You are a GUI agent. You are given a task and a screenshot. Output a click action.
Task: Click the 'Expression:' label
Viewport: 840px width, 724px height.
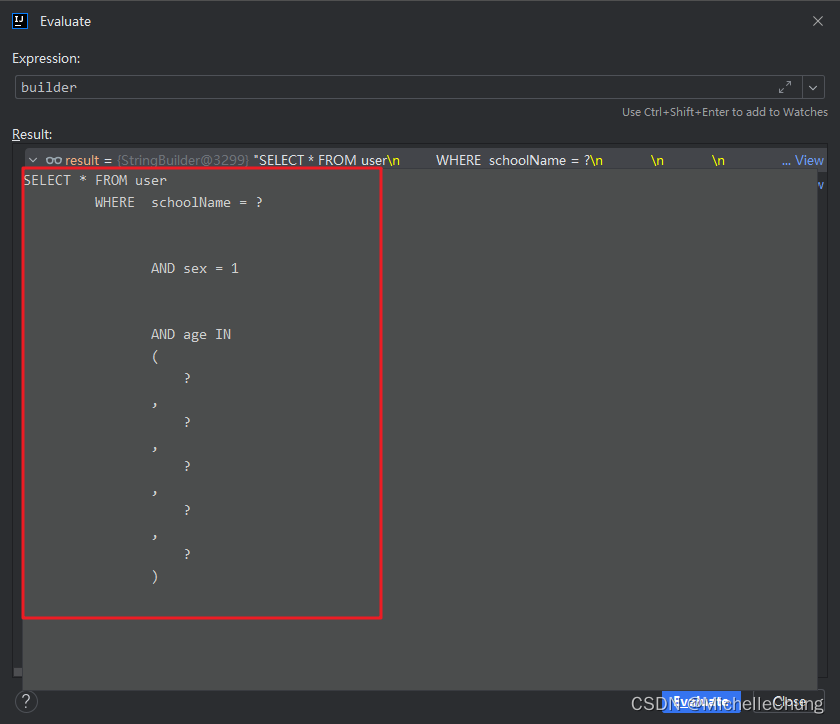click(x=46, y=58)
